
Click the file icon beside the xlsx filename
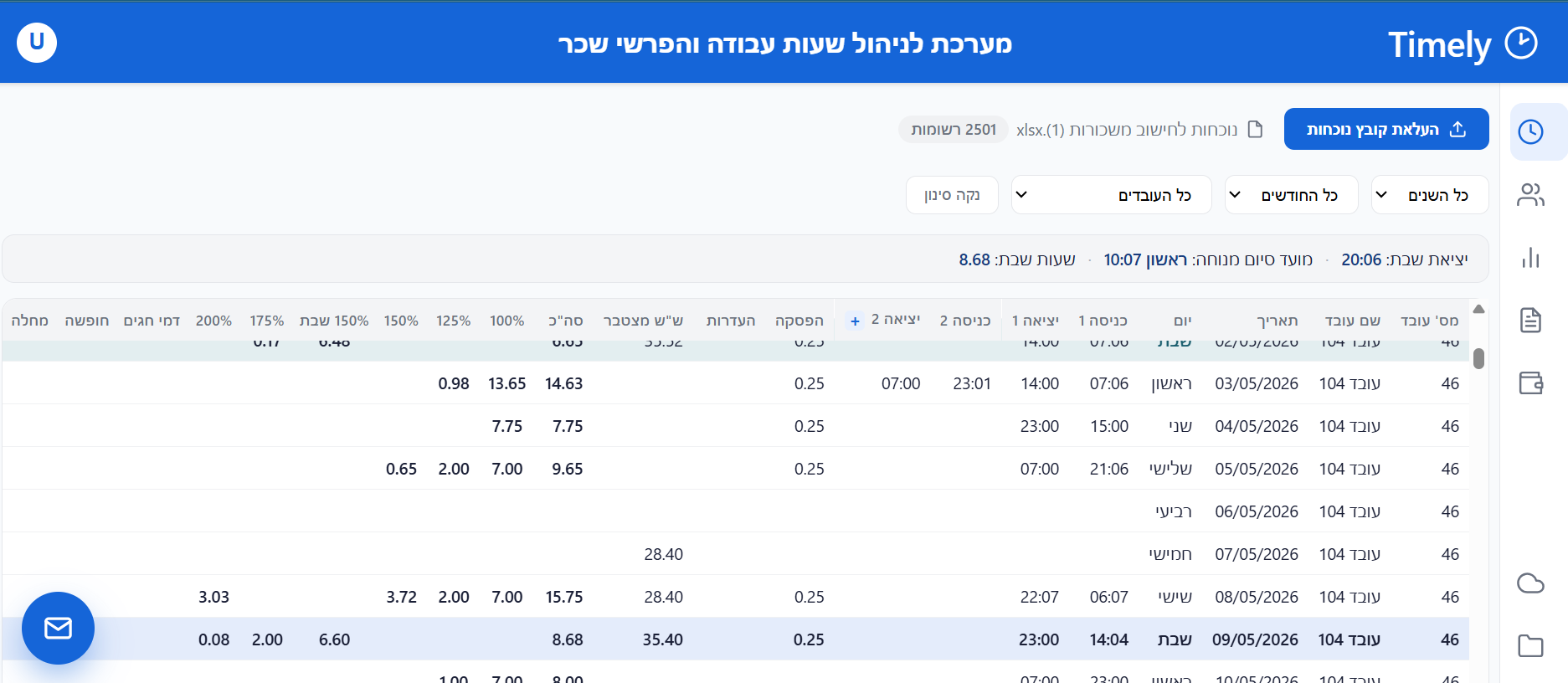pos(1255,129)
